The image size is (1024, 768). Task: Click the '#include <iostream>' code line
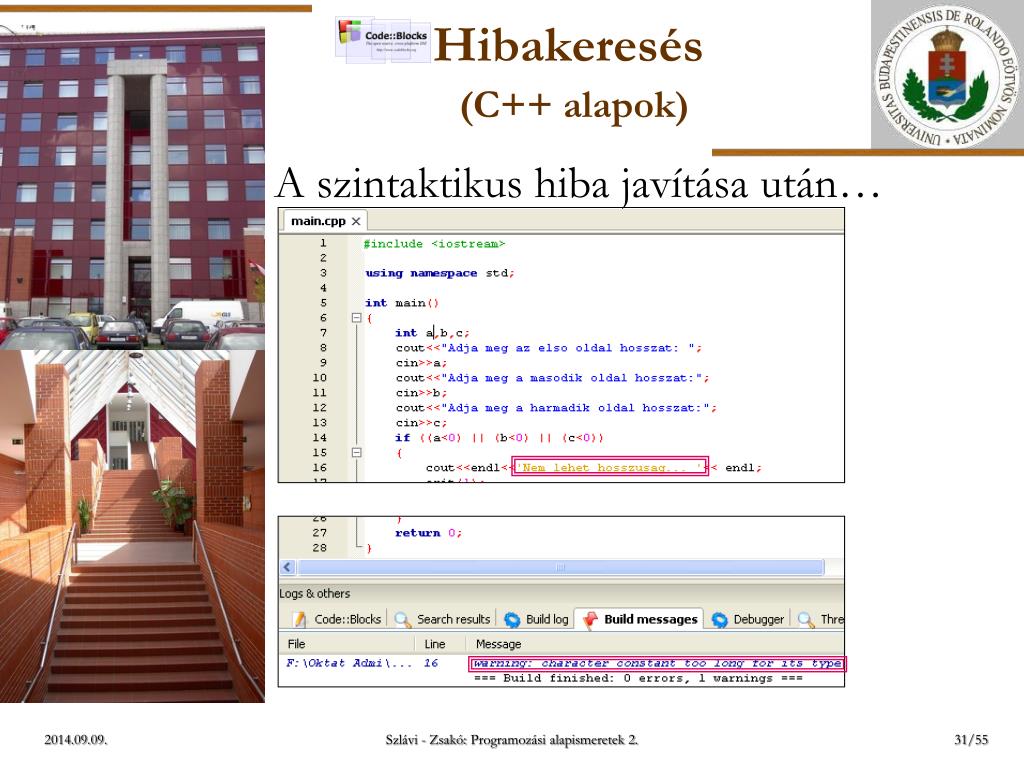point(434,244)
